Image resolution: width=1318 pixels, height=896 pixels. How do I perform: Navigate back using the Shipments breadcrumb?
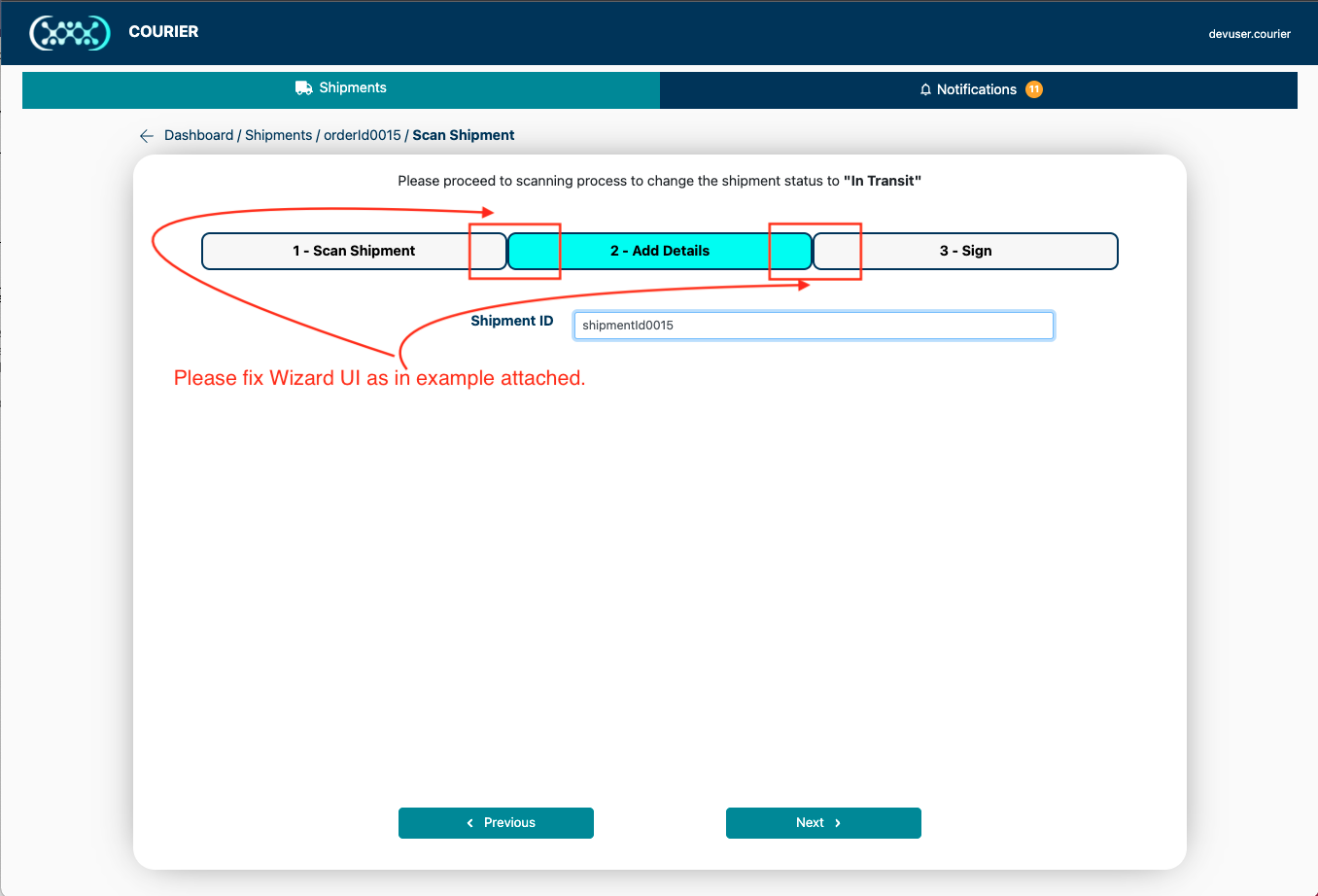(x=278, y=135)
